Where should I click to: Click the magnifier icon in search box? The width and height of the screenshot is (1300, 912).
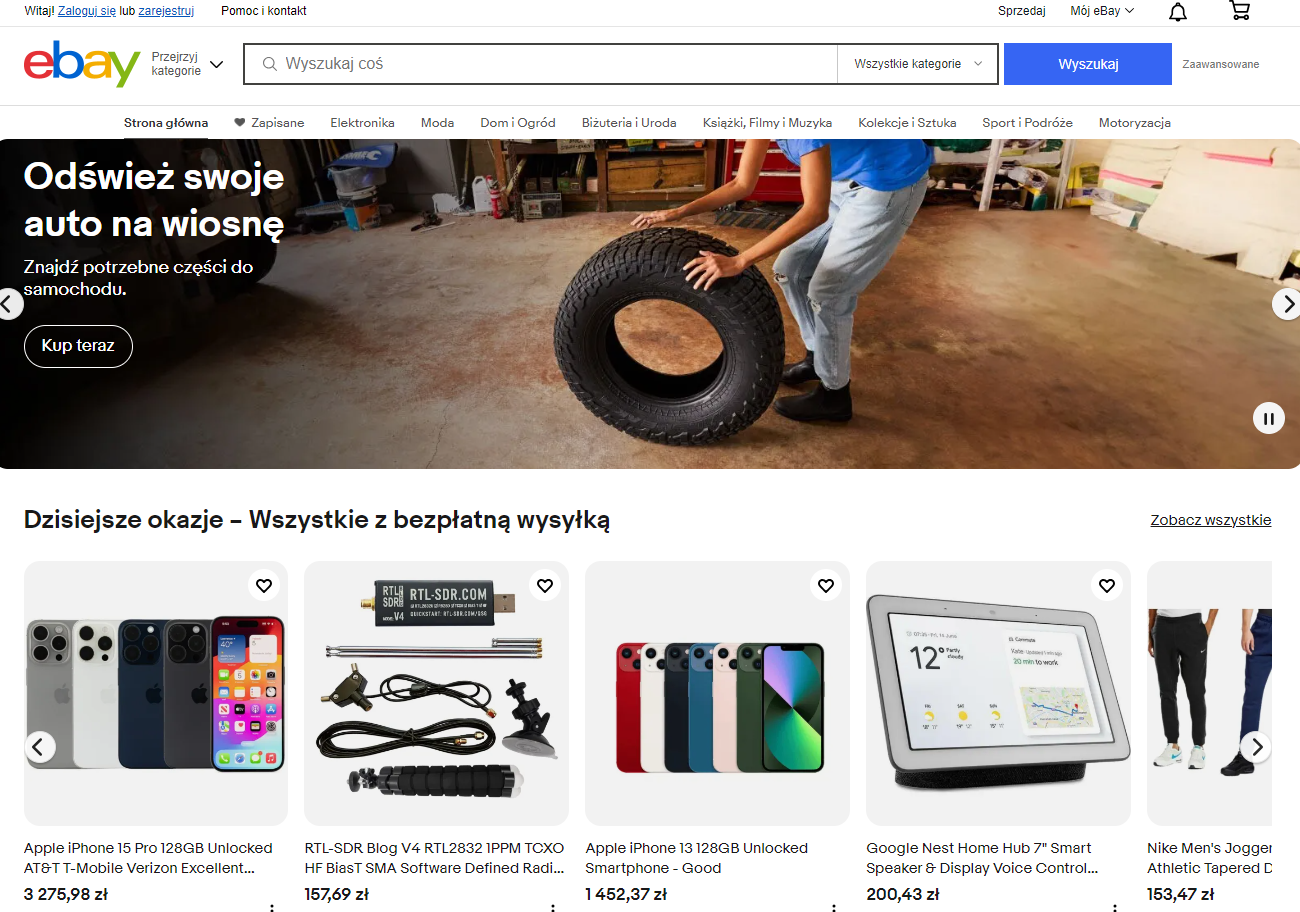pos(269,64)
